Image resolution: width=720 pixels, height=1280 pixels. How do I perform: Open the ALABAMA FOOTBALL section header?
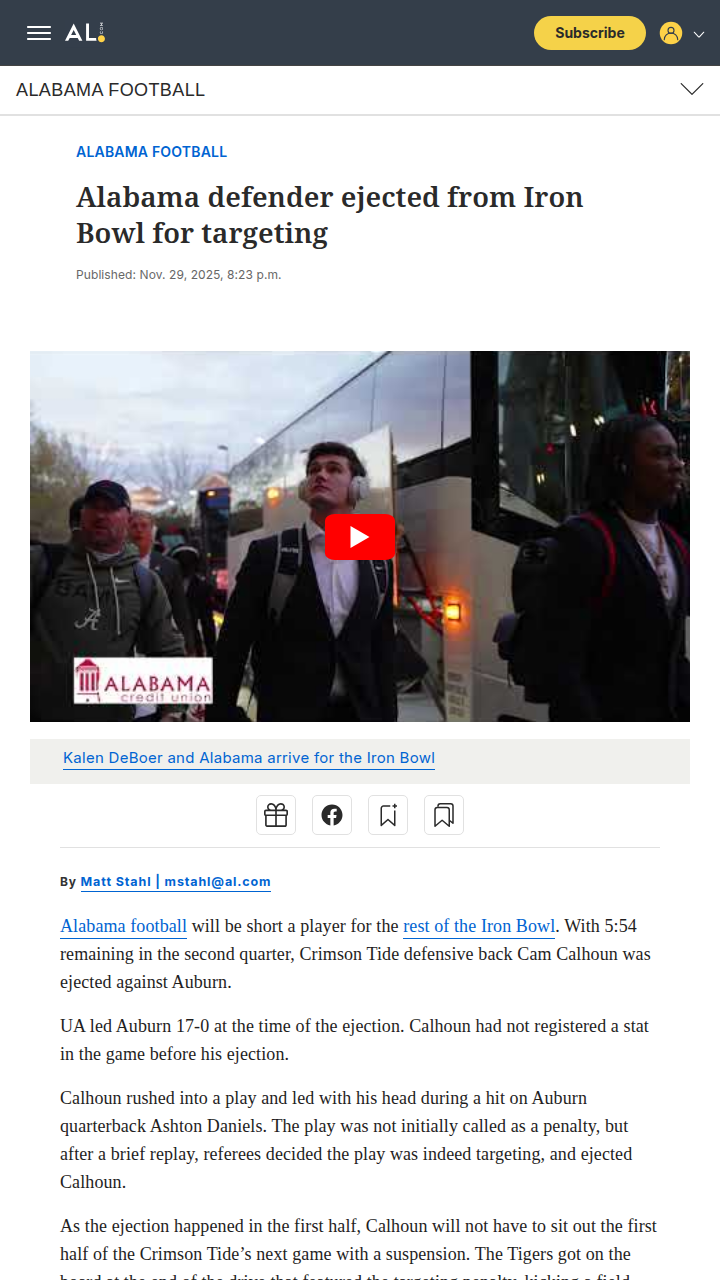pos(110,90)
